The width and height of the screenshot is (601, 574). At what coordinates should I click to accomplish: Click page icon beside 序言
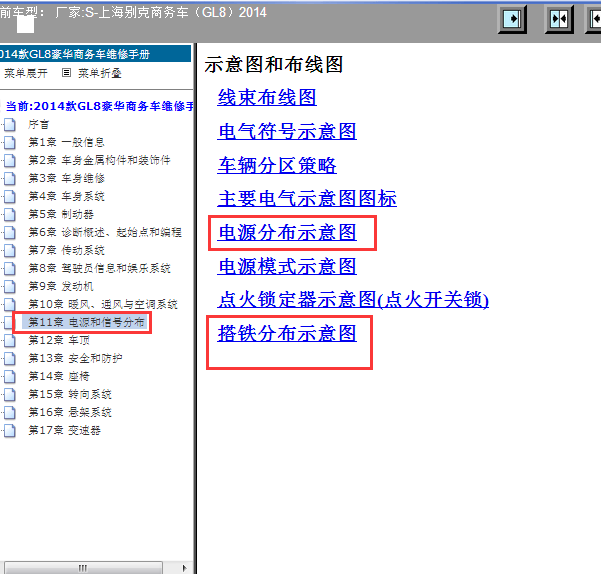coord(10,125)
